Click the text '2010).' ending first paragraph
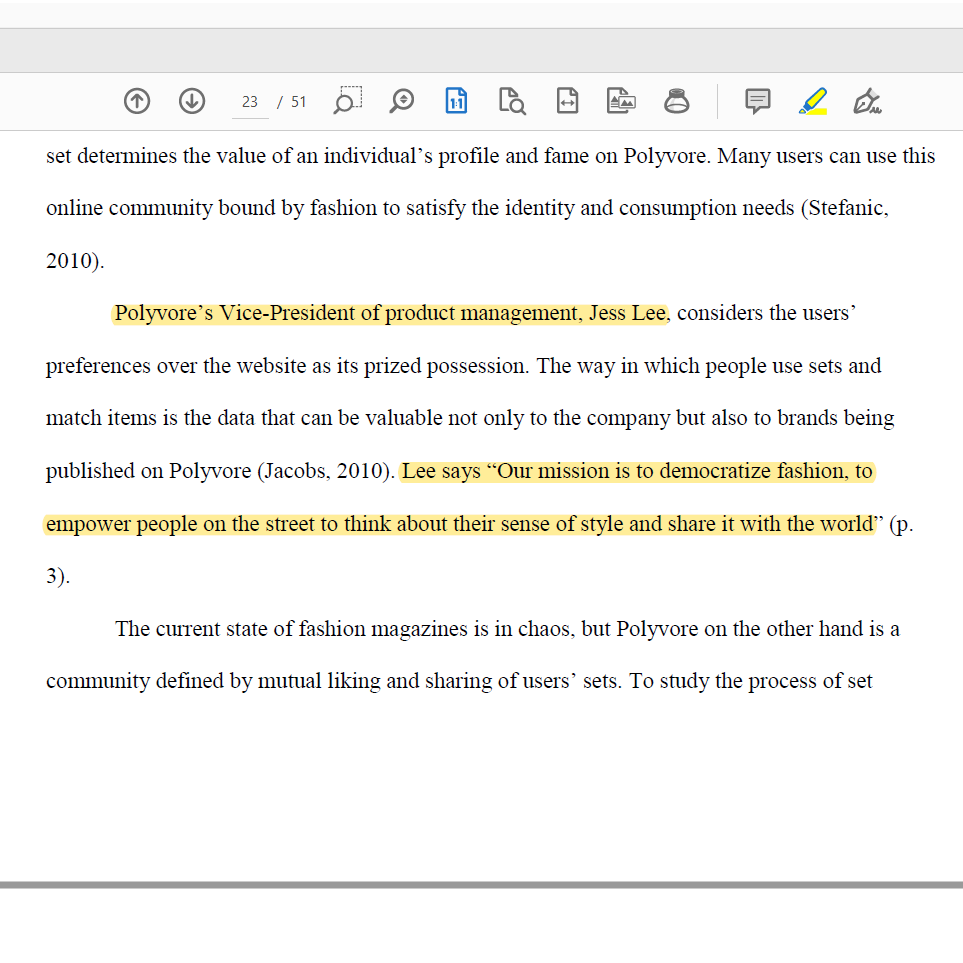The height and width of the screenshot is (963, 963). [x=75, y=261]
